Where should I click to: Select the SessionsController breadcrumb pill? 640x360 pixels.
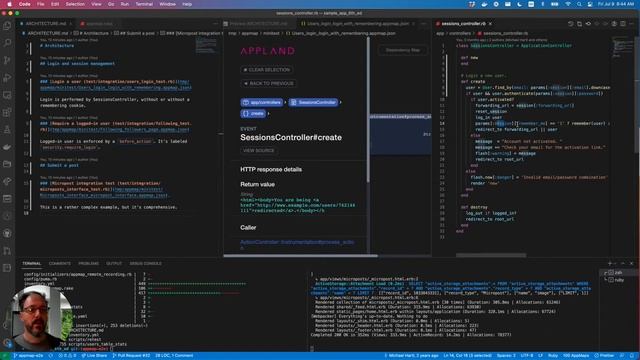click(x=313, y=102)
